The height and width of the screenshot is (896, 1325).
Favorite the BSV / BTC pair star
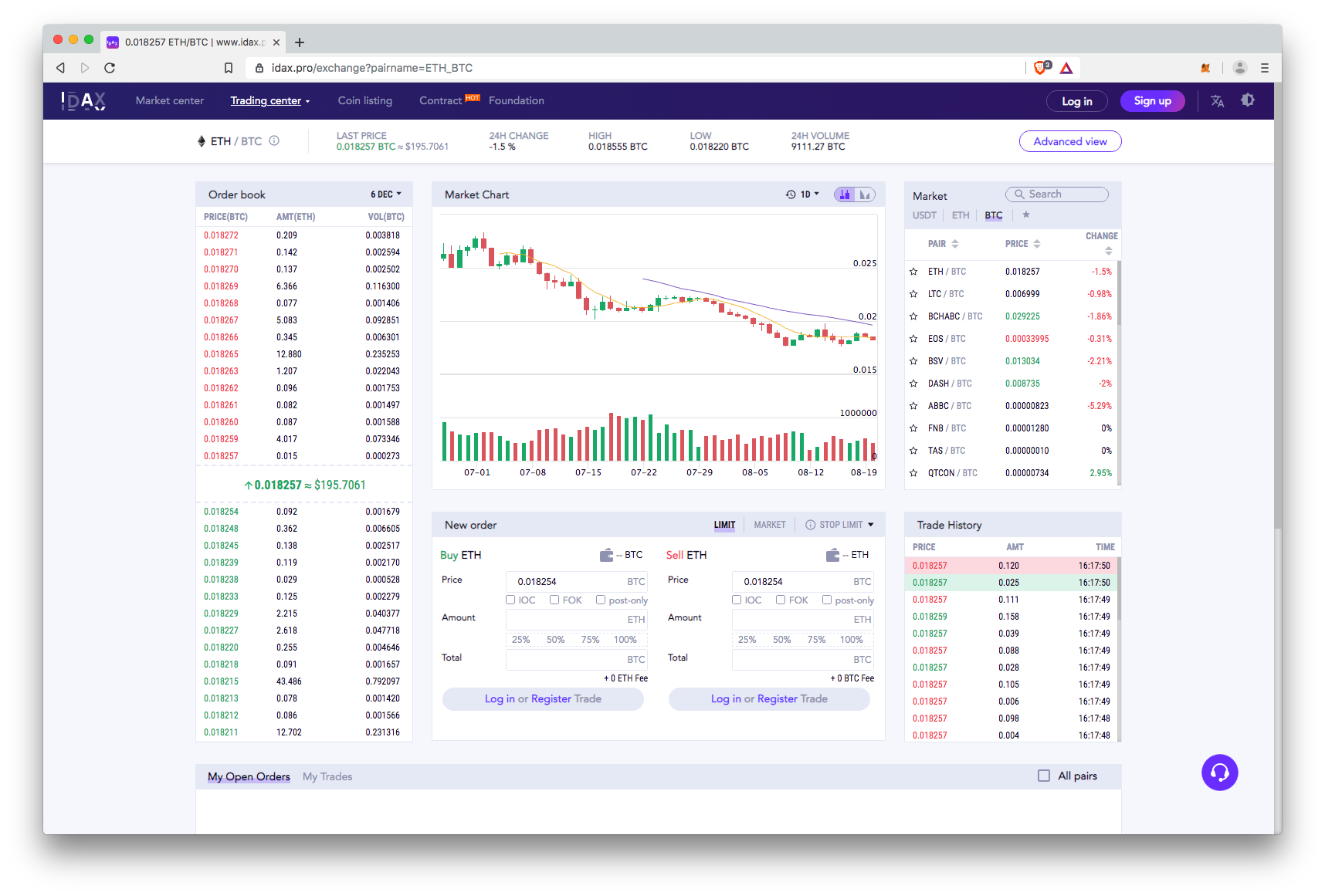[913, 361]
